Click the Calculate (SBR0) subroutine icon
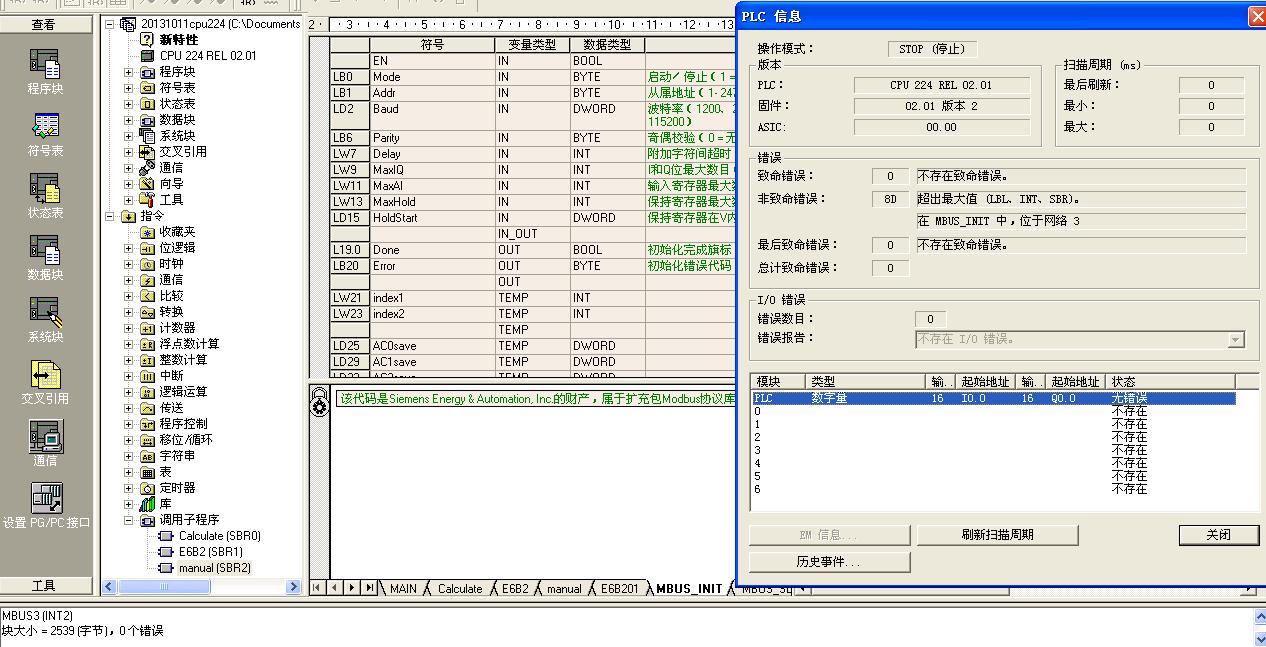This screenshot has width=1266, height=647. click(166, 536)
